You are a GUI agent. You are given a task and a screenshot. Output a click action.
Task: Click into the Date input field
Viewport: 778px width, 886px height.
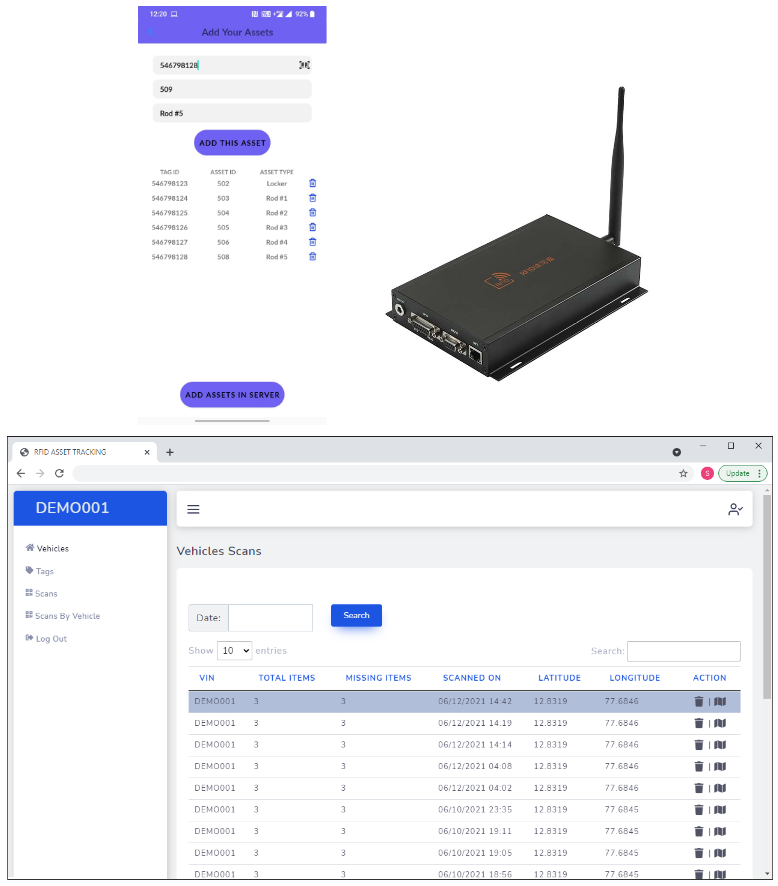(270, 618)
